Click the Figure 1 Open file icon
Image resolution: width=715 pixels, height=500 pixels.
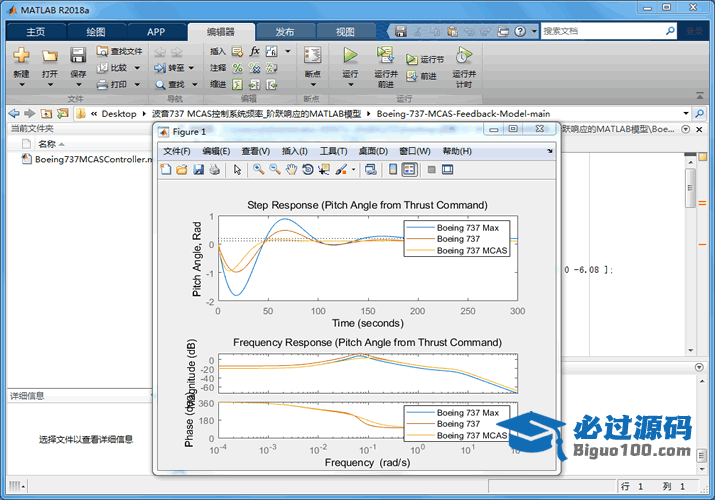tap(182, 170)
